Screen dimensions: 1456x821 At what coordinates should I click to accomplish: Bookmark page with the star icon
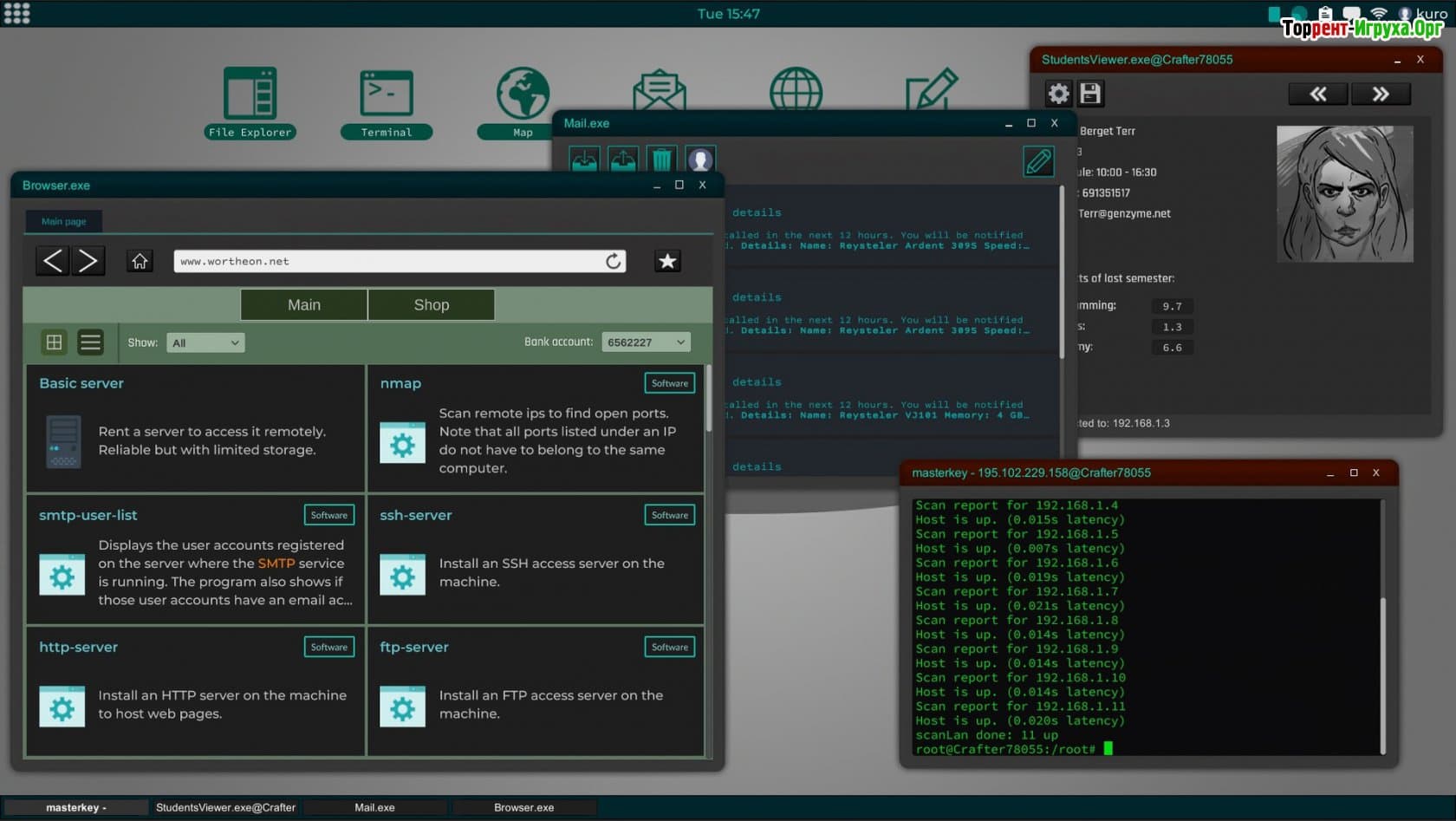[x=667, y=261]
